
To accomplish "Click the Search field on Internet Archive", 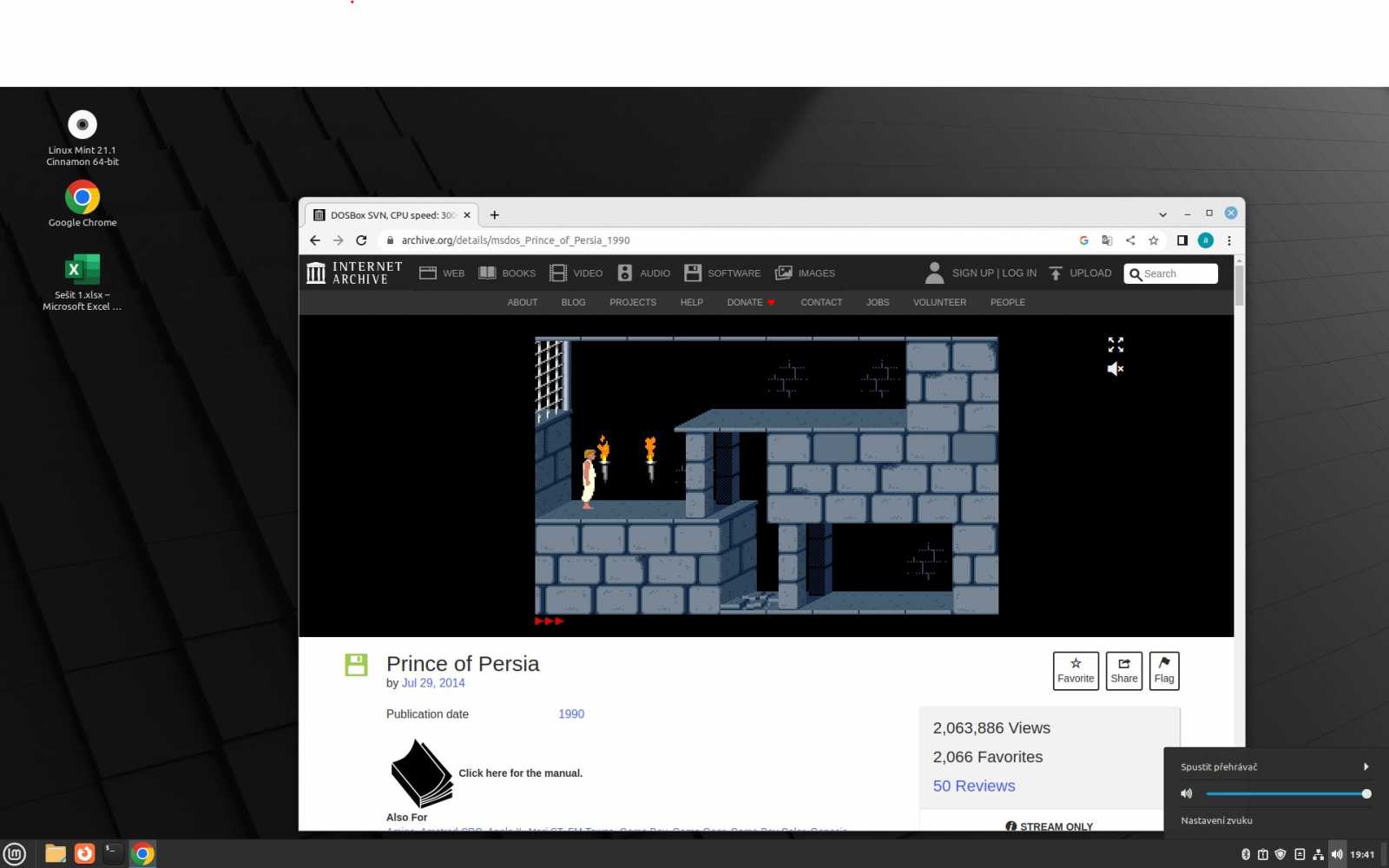I will click(x=1171, y=273).
